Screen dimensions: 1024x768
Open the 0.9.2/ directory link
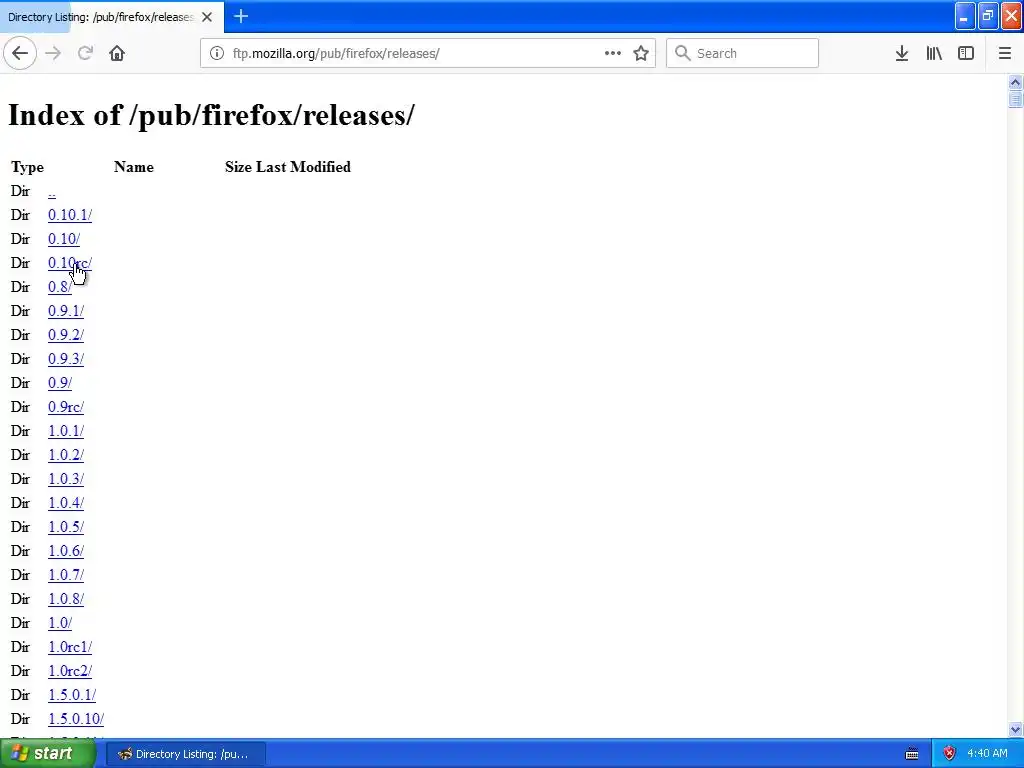pos(66,335)
